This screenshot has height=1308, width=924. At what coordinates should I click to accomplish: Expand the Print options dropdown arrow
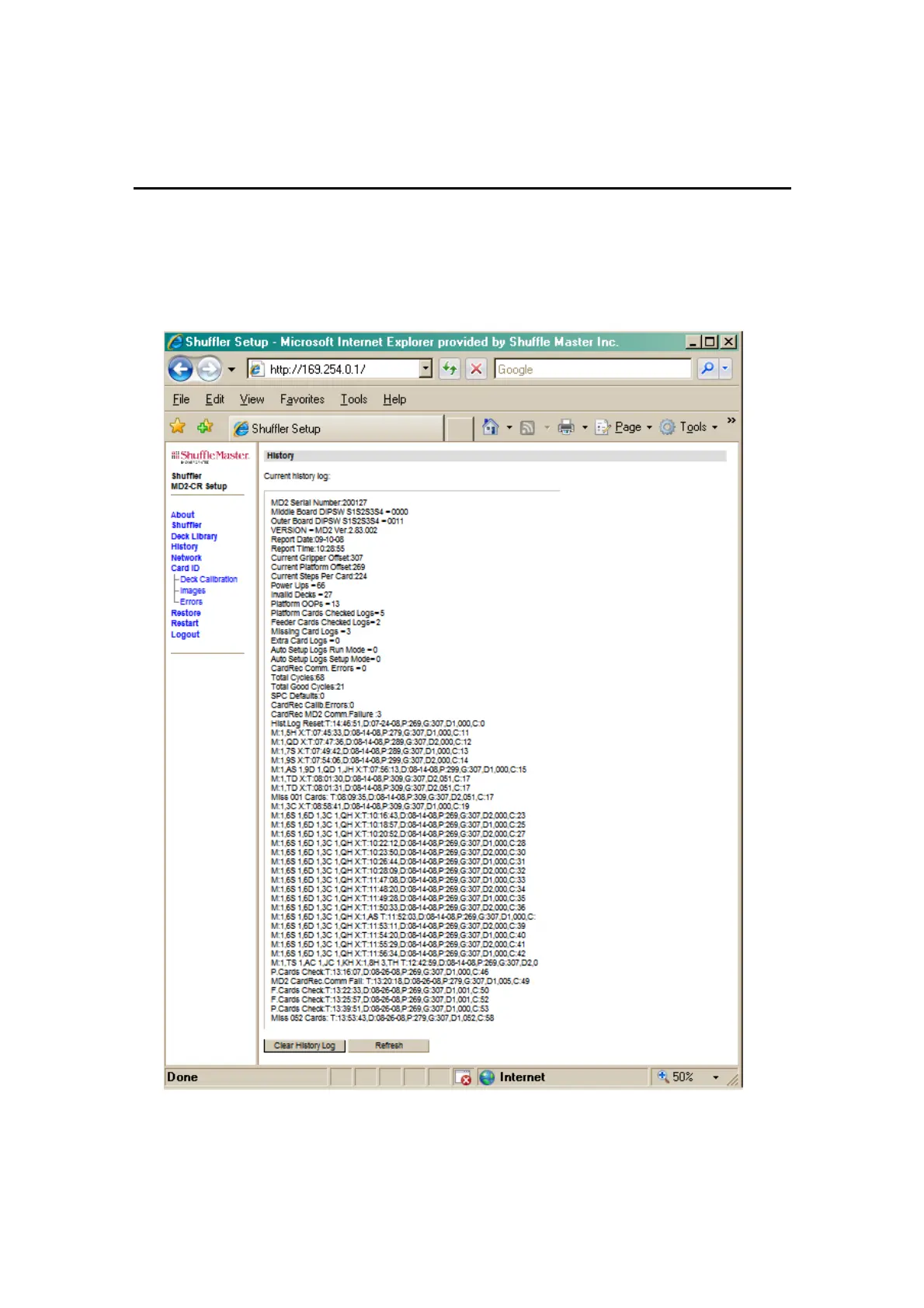click(585, 427)
